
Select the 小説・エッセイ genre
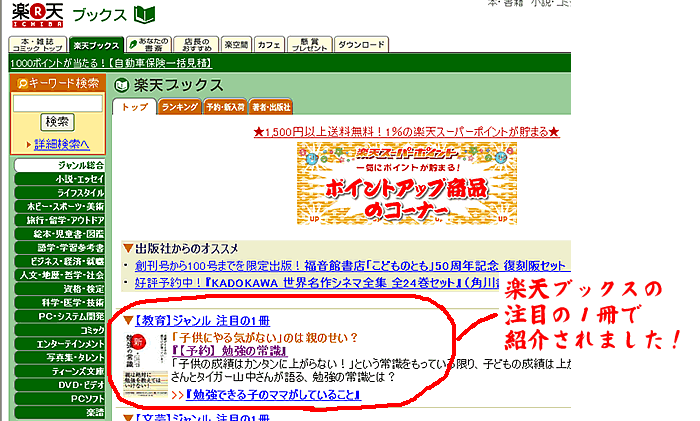60,179
